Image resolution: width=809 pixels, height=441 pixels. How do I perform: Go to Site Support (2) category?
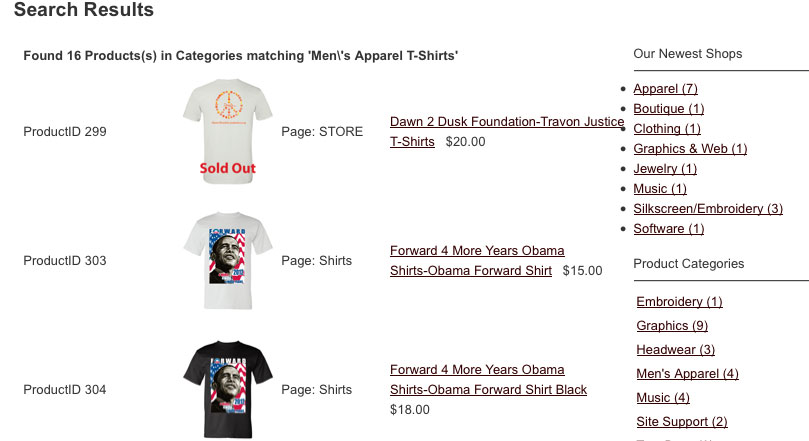[681, 422]
